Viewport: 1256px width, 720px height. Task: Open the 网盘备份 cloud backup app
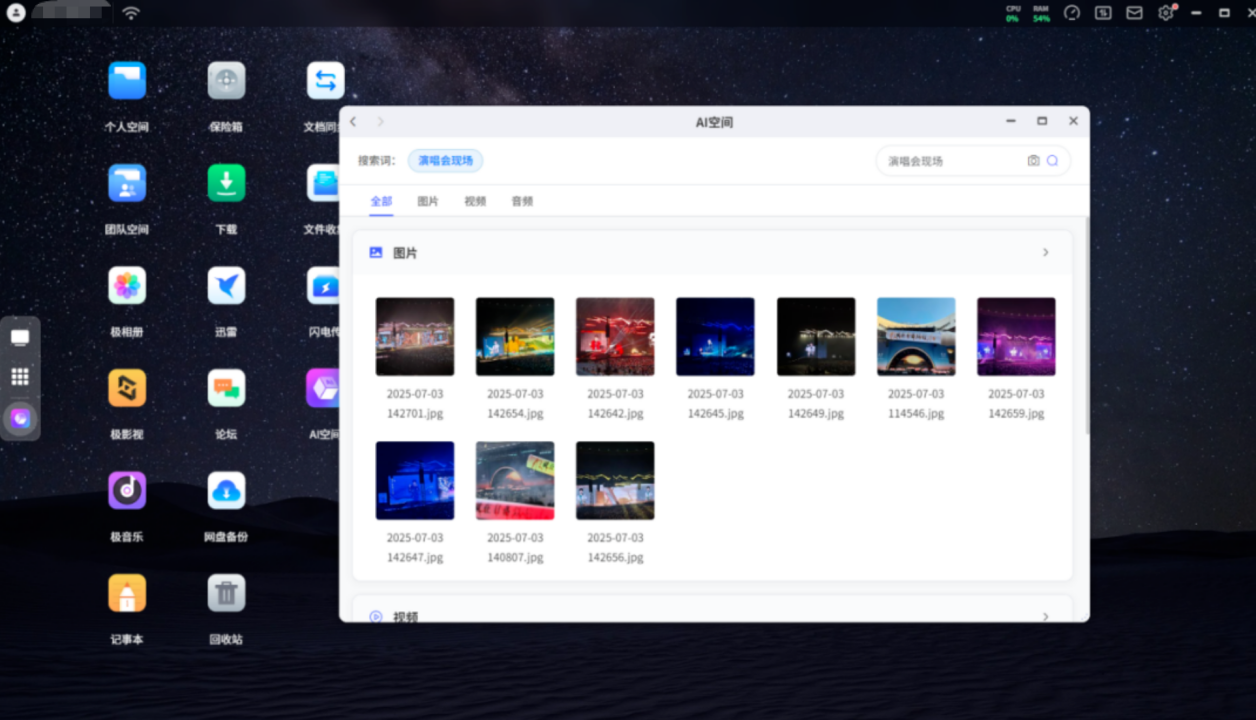pos(226,490)
